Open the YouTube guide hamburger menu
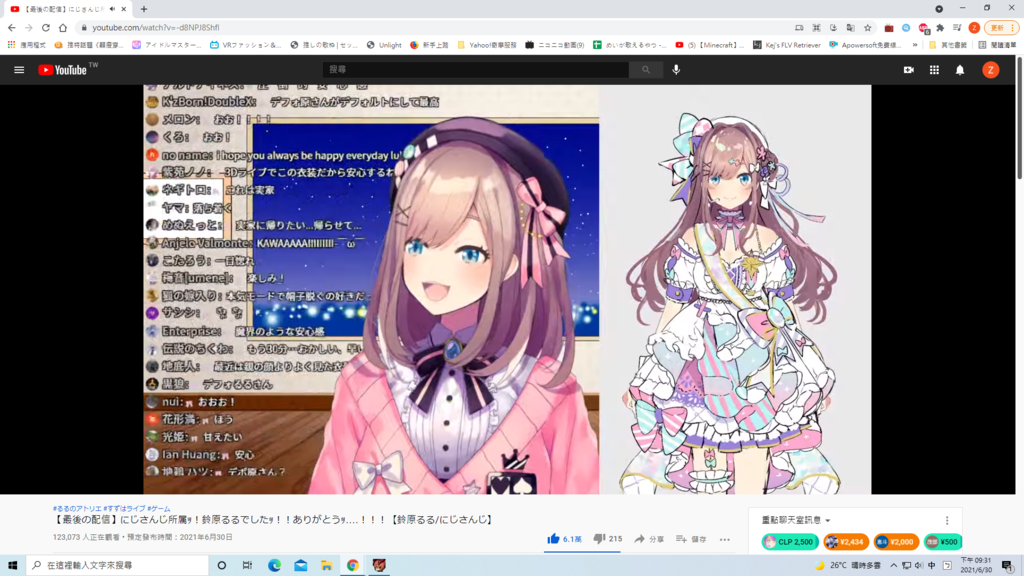The width and height of the screenshot is (1024, 576). click(19, 70)
